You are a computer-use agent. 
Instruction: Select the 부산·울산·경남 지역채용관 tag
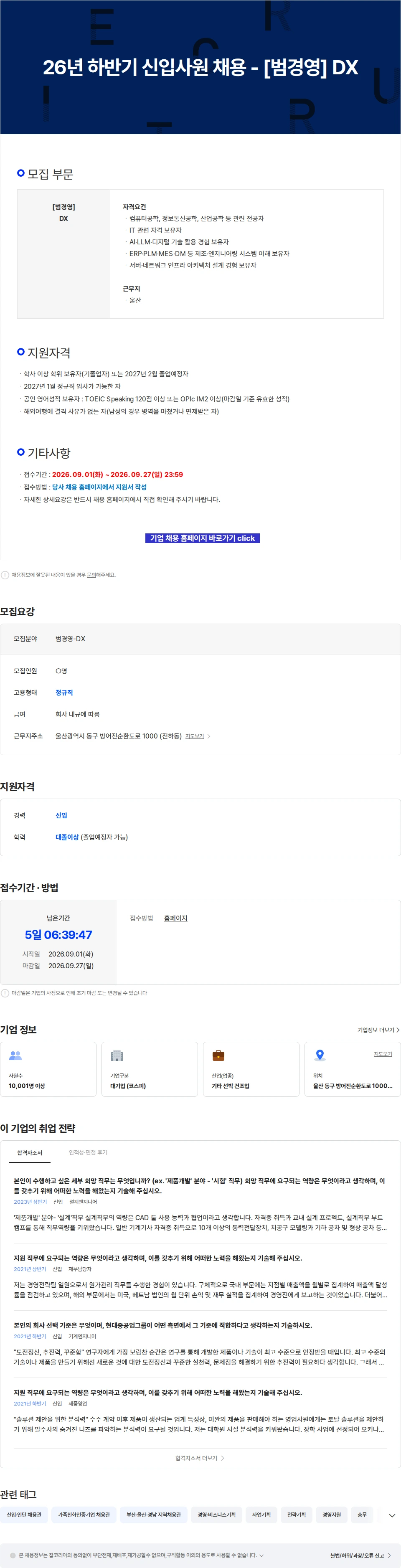coord(154,1515)
